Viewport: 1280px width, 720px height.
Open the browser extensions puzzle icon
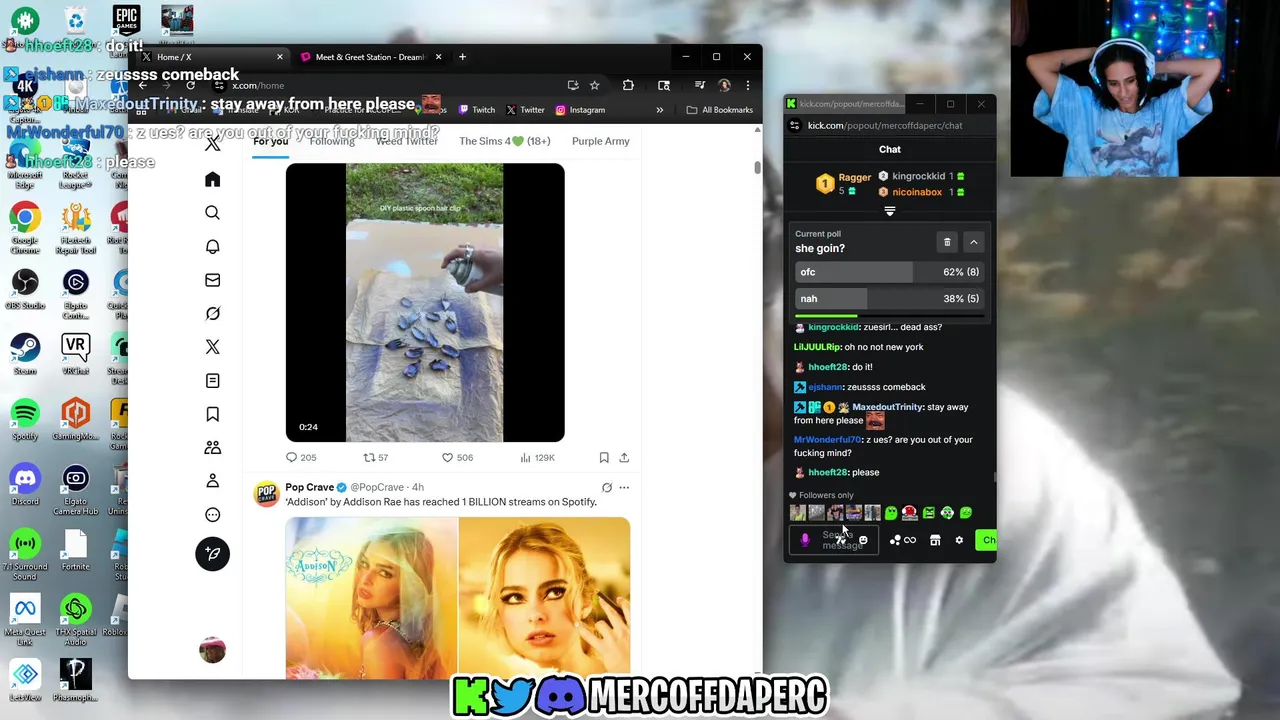[628, 85]
